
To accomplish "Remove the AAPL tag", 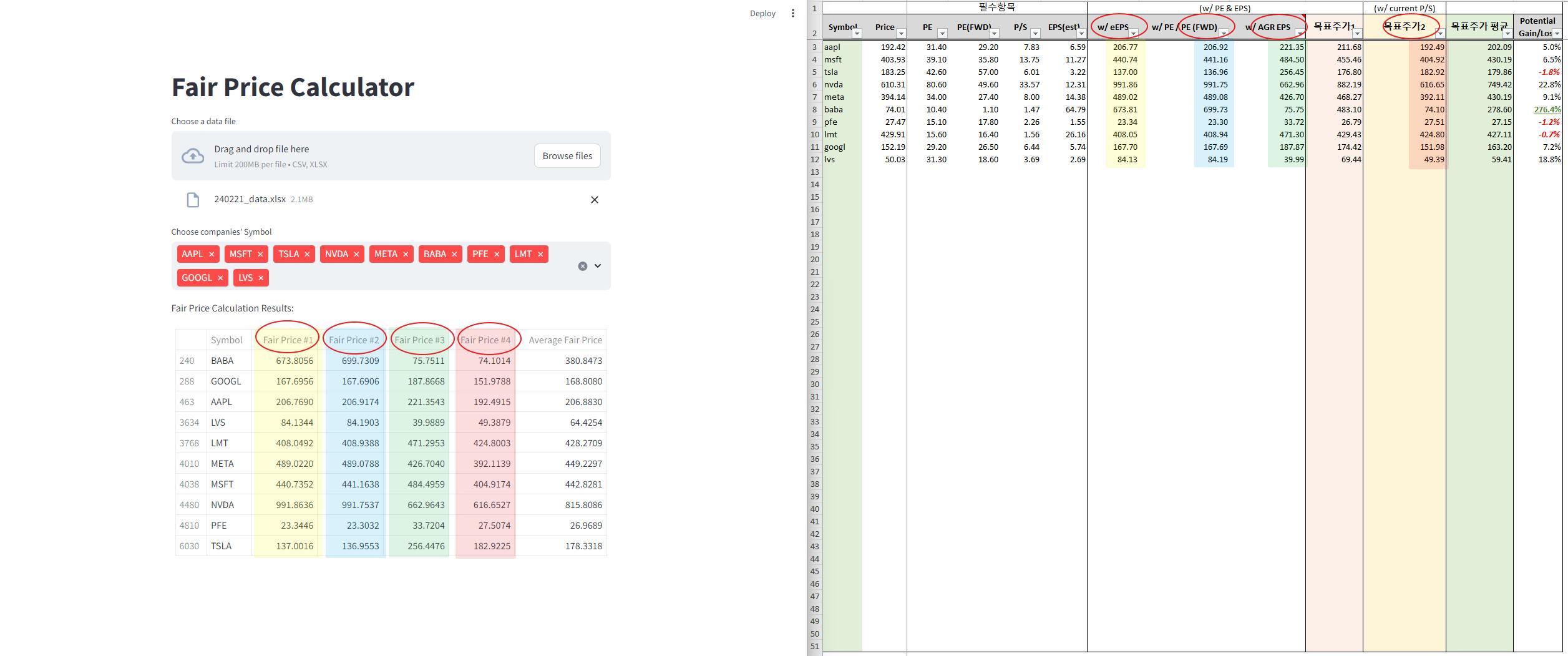I will point(212,254).
